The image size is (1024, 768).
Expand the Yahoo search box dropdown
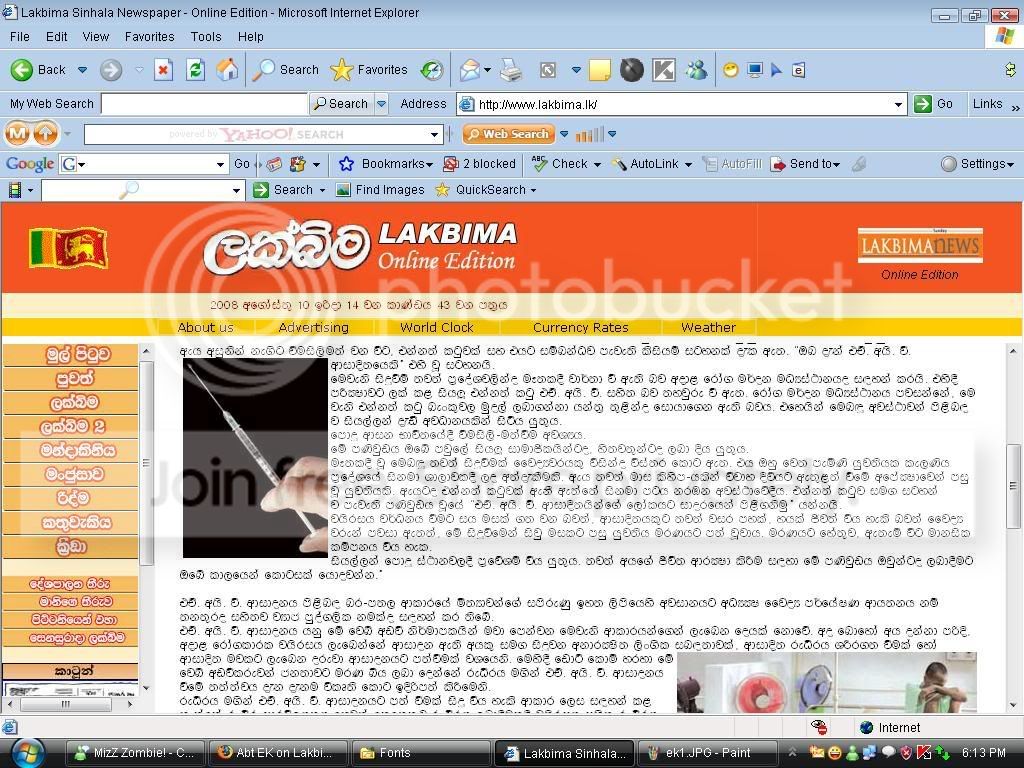[x=434, y=135]
